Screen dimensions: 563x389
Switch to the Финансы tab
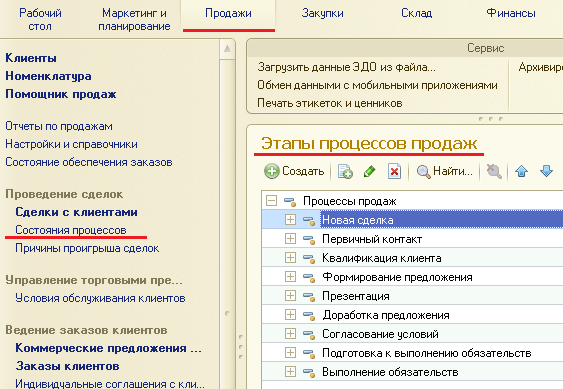point(511,13)
